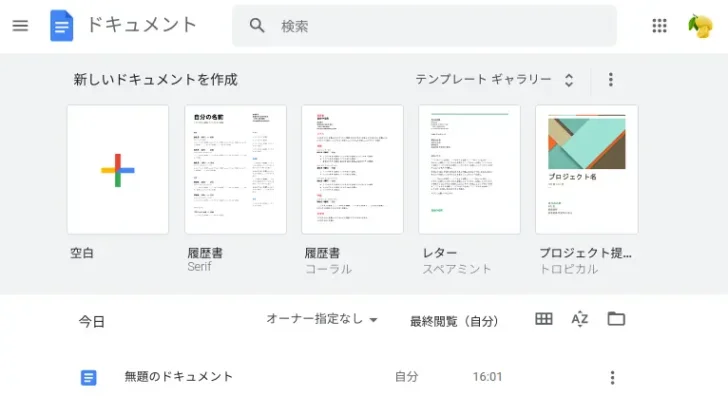Open the プロジェクト提案 トロピカル template
The image size is (728, 415).
click(x=586, y=169)
